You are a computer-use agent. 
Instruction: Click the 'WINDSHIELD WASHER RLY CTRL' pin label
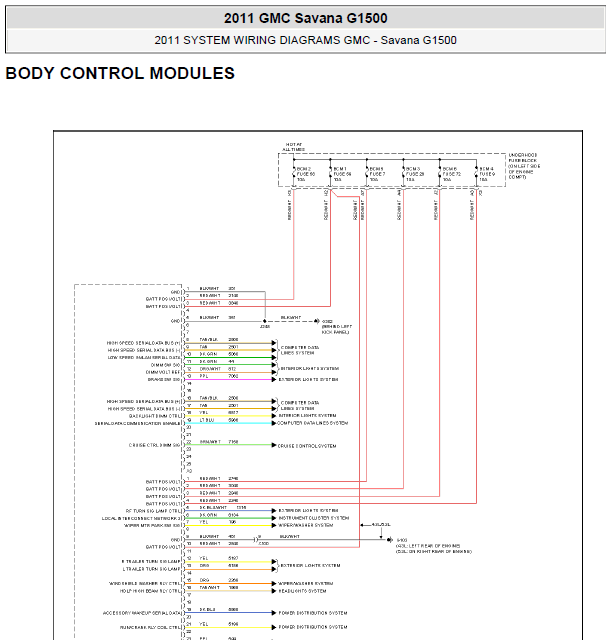144,584
